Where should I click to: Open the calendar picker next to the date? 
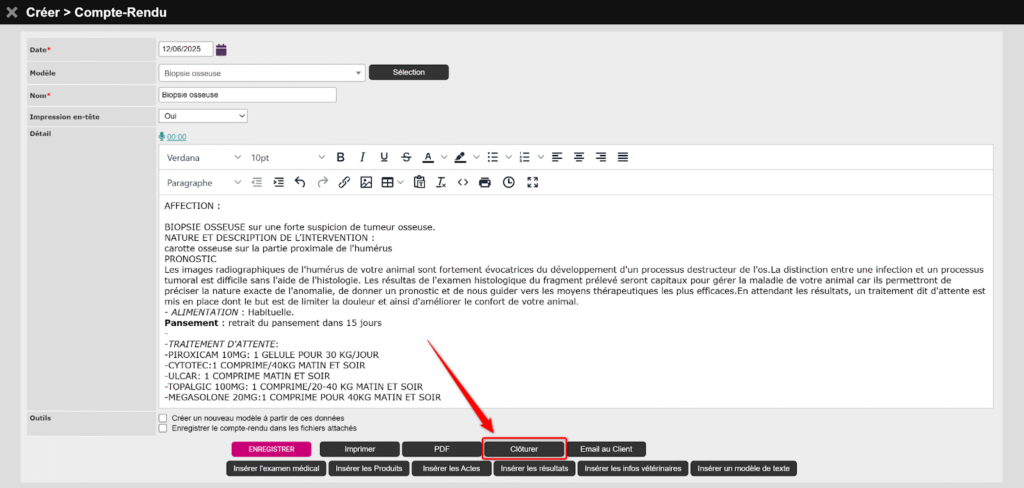pyautogui.click(x=222, y=49)
